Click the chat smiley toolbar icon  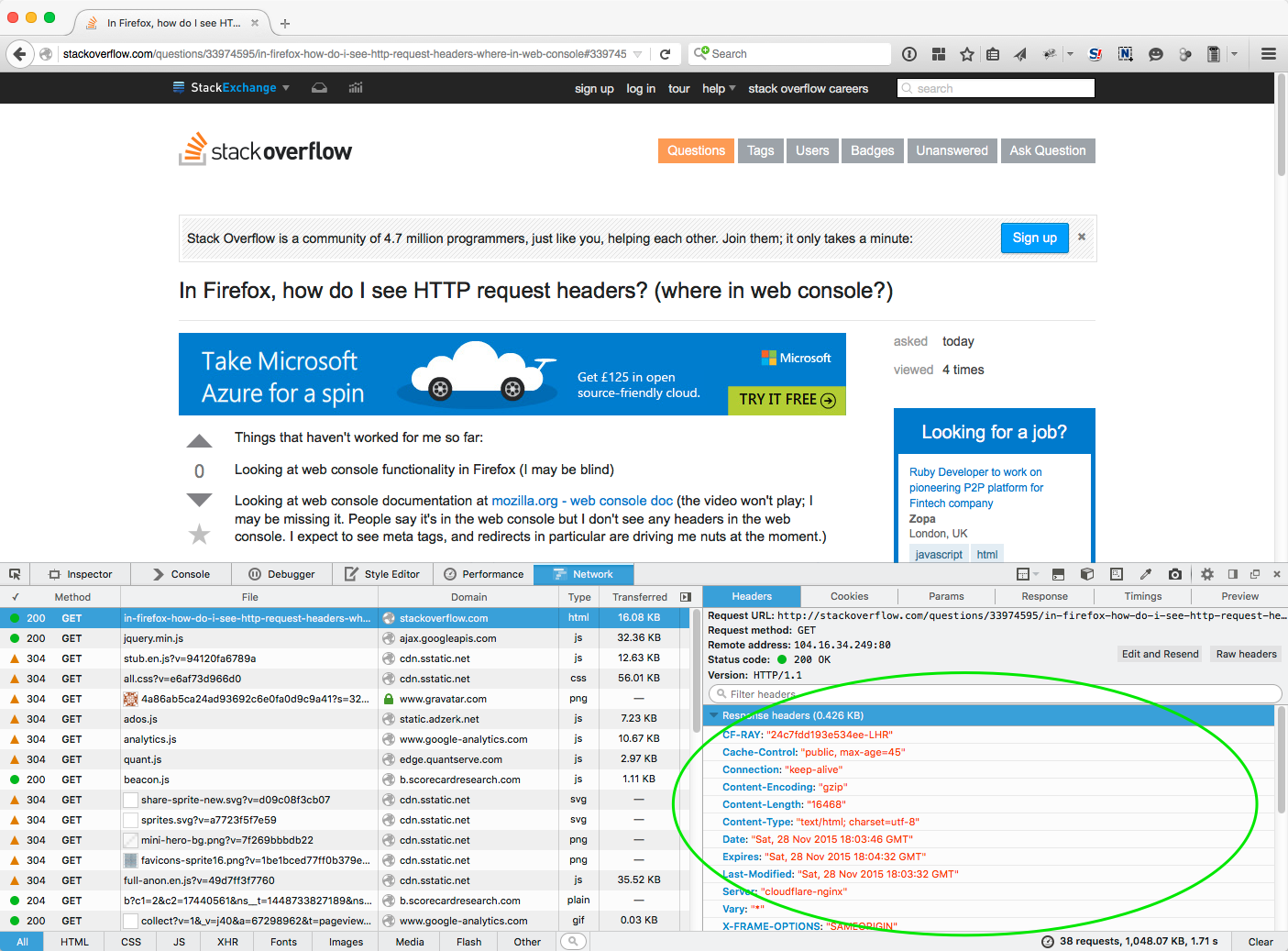tap(1156, 54)
